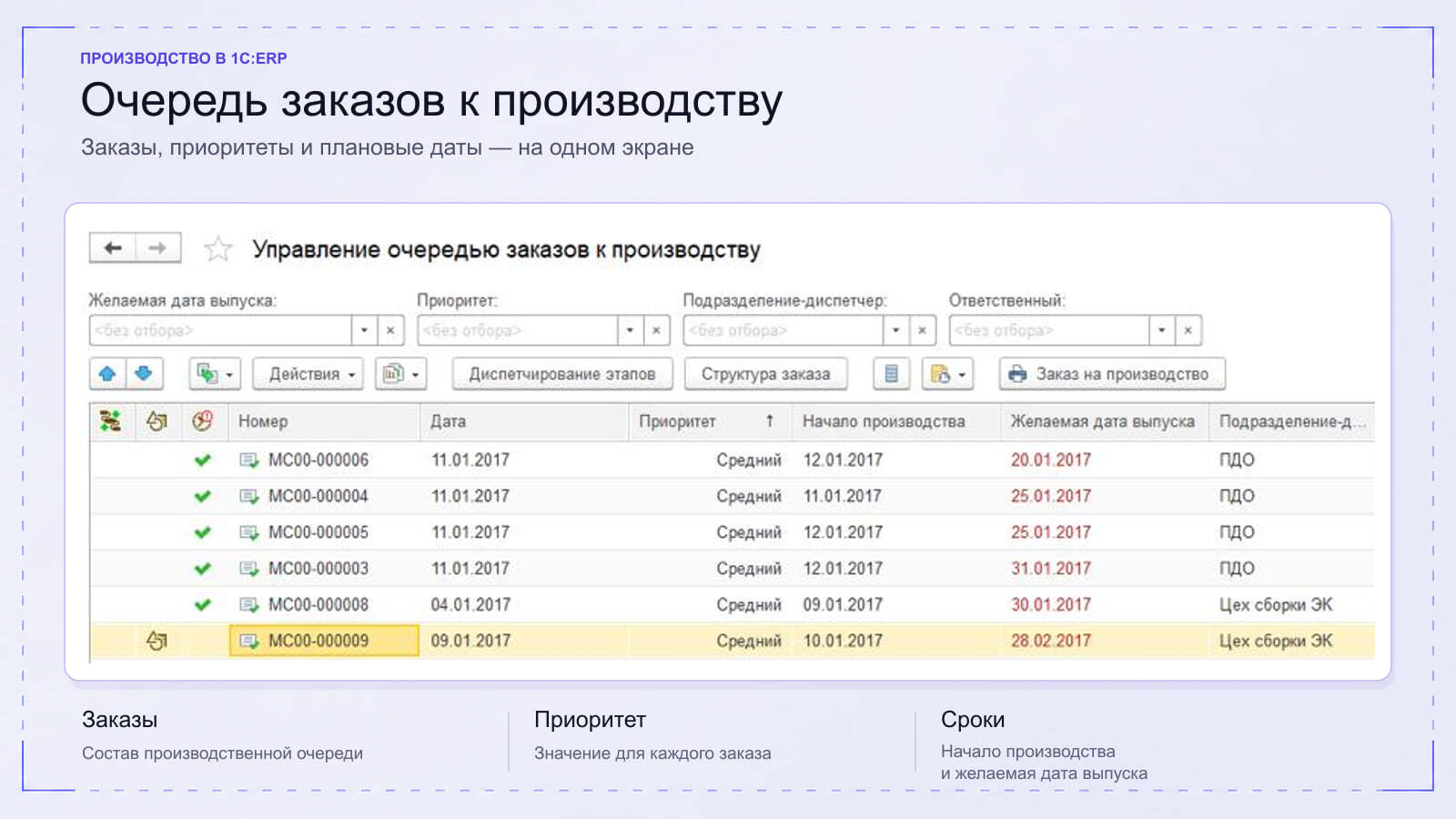Click the calculator icon button in the toolbar
The height and width of the screenshot is (819, 1456).
(891, 373)
